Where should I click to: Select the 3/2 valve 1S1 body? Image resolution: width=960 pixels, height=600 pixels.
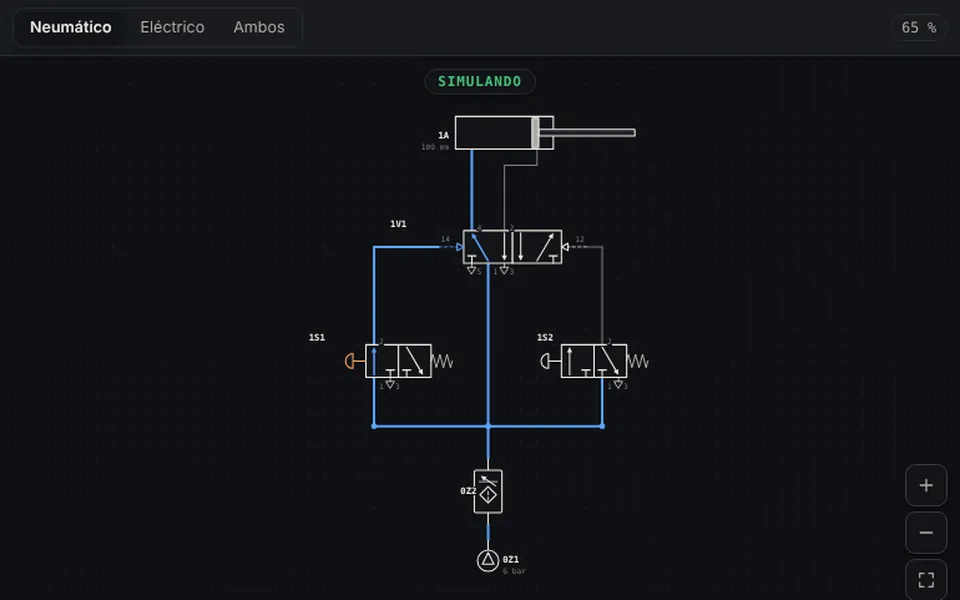click(x=398, y=361)
